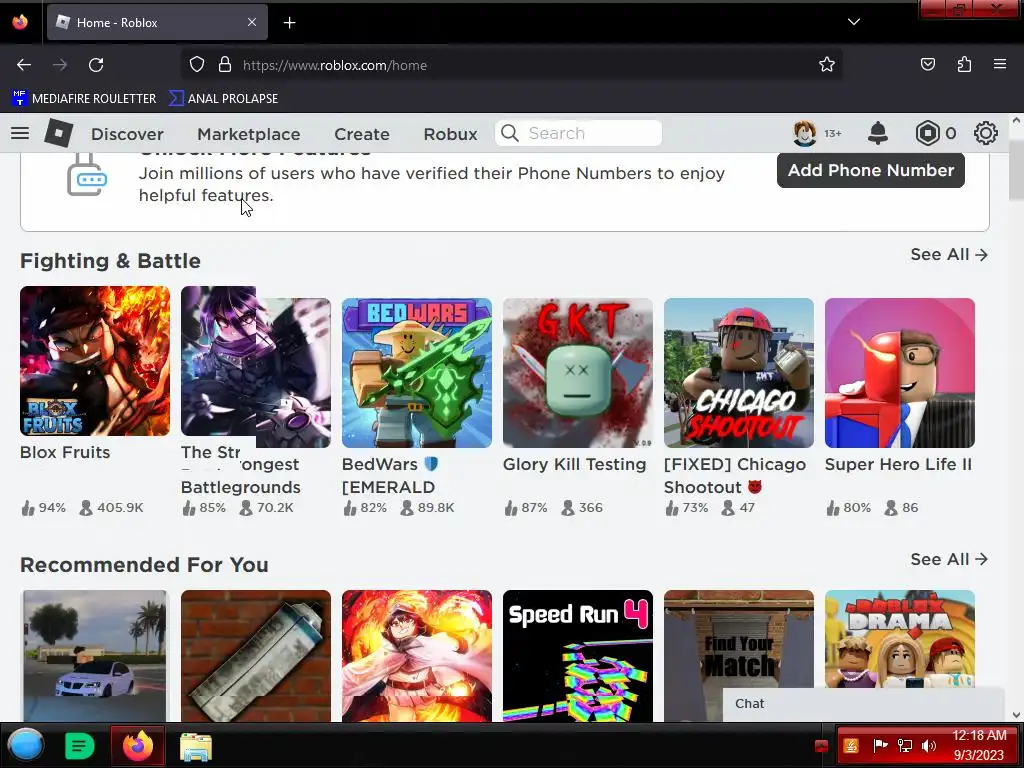Open the Robux menu item

(451, 134)
